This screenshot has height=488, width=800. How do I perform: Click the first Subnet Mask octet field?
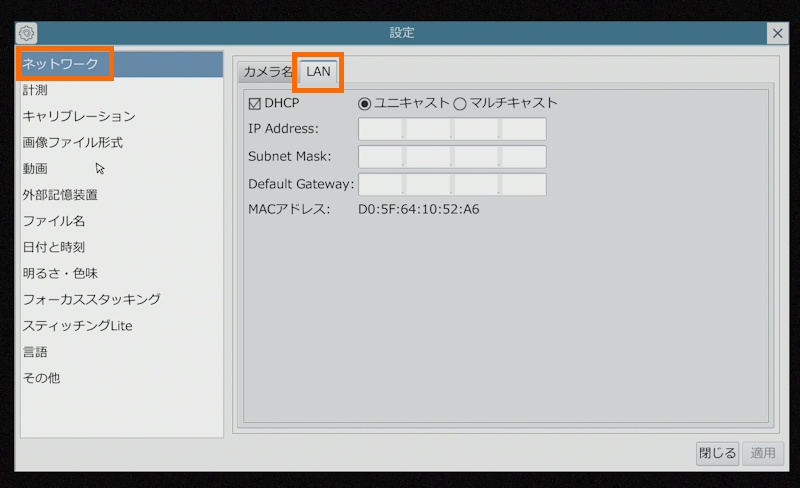pos(382,157)
